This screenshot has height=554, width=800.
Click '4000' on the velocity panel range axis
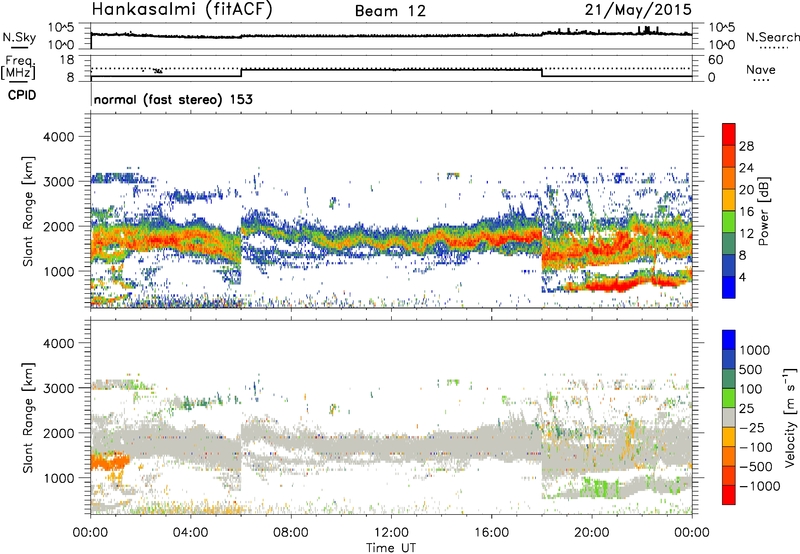(x=58, y=343)
